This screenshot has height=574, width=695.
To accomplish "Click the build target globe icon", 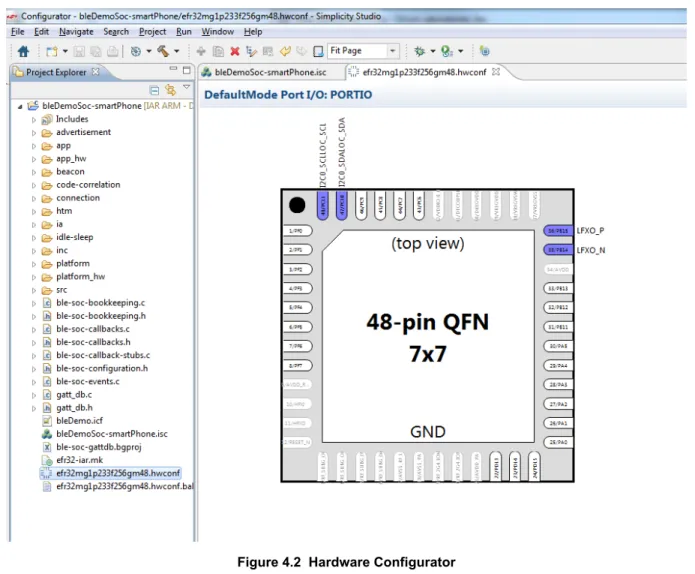I will click(x=136, y=51).
